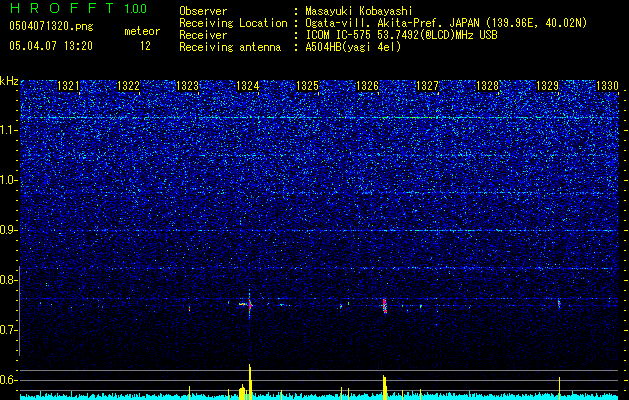Click the meteor count label
Image resolution: width=629 pixels, height=400 pixels.
(x=142, y=31)
